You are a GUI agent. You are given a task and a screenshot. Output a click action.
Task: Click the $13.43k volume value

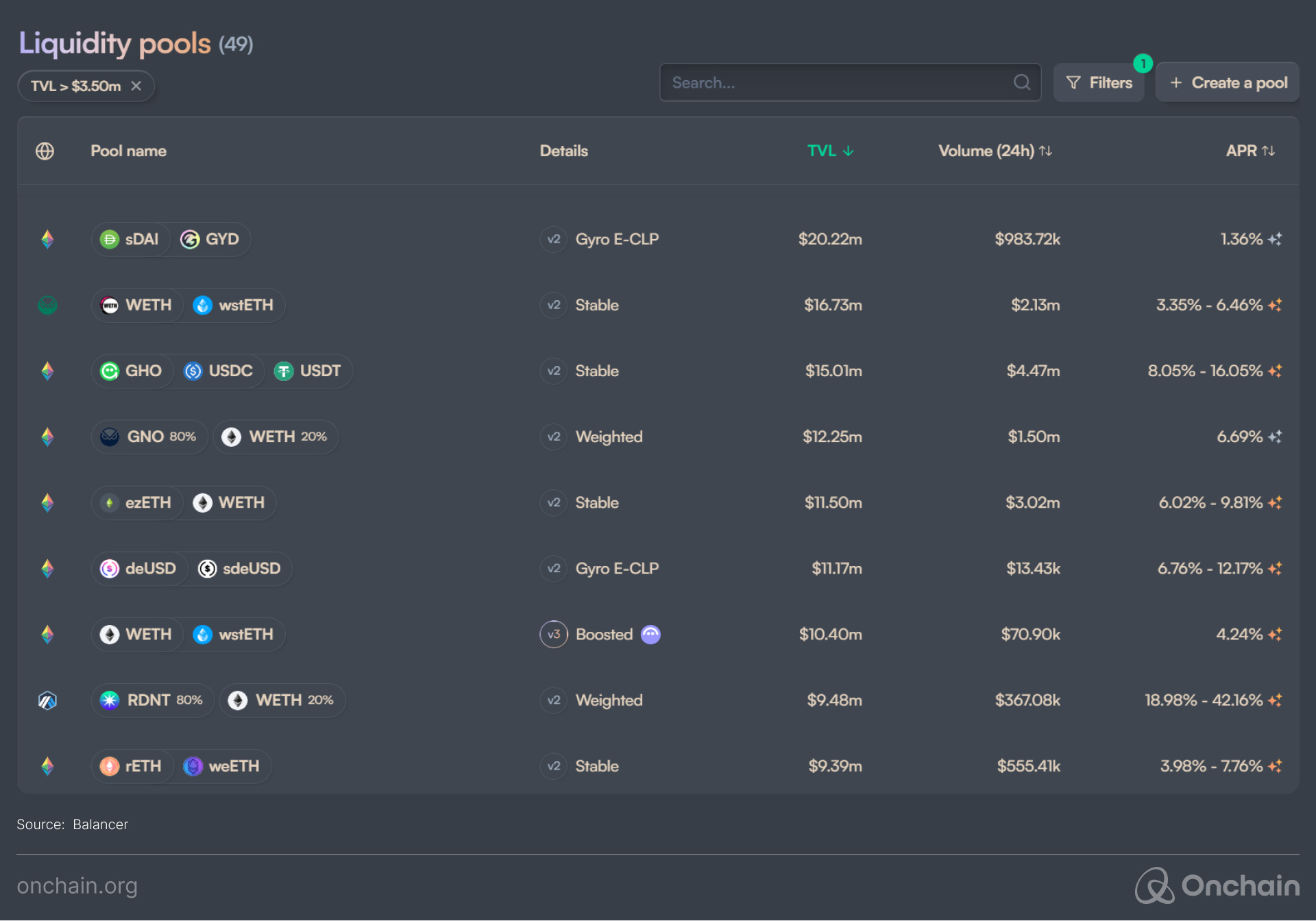tap(1033, 568)
